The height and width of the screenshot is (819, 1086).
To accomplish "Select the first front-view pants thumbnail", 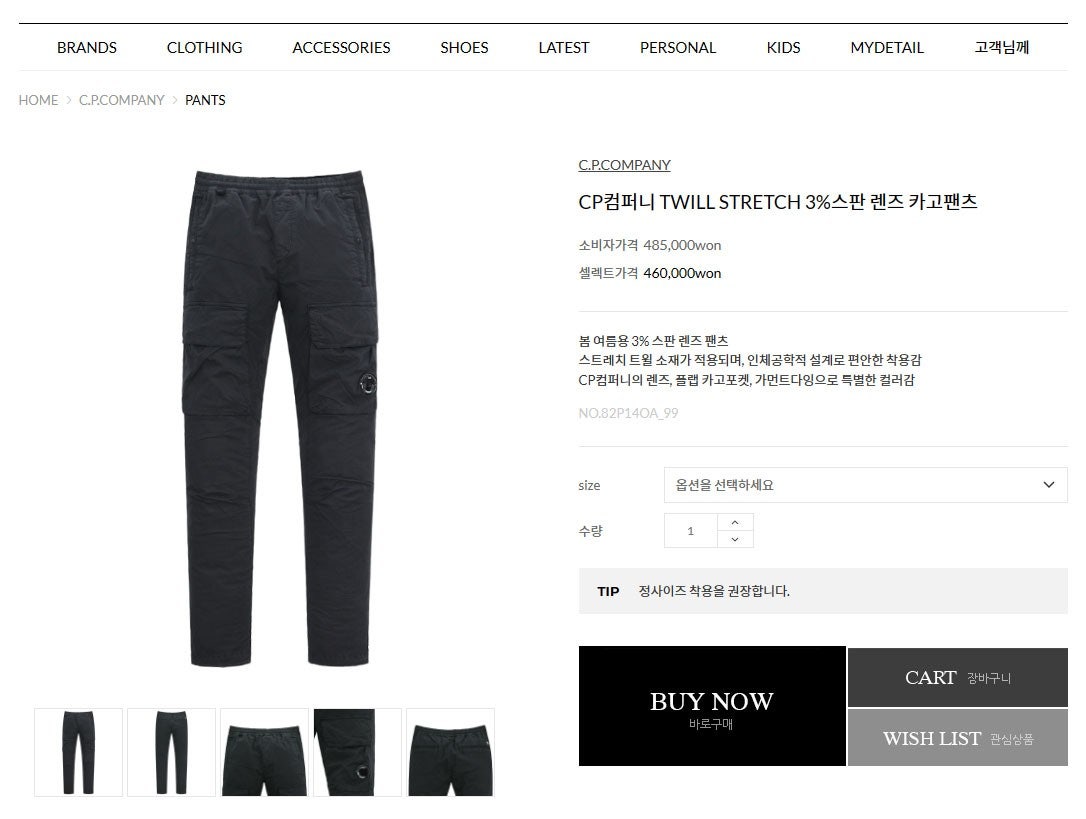I will [78, 752].
